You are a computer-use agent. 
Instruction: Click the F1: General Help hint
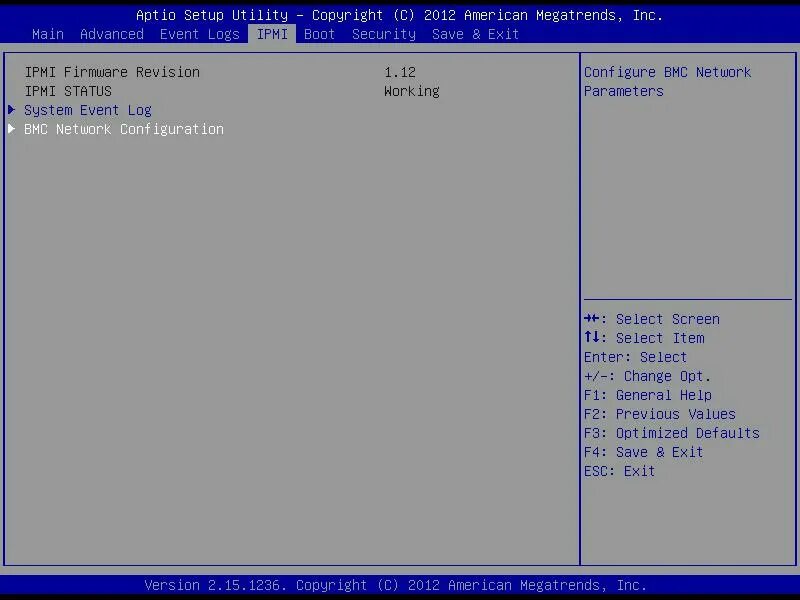pyautogui.click(x=647, y=395)
